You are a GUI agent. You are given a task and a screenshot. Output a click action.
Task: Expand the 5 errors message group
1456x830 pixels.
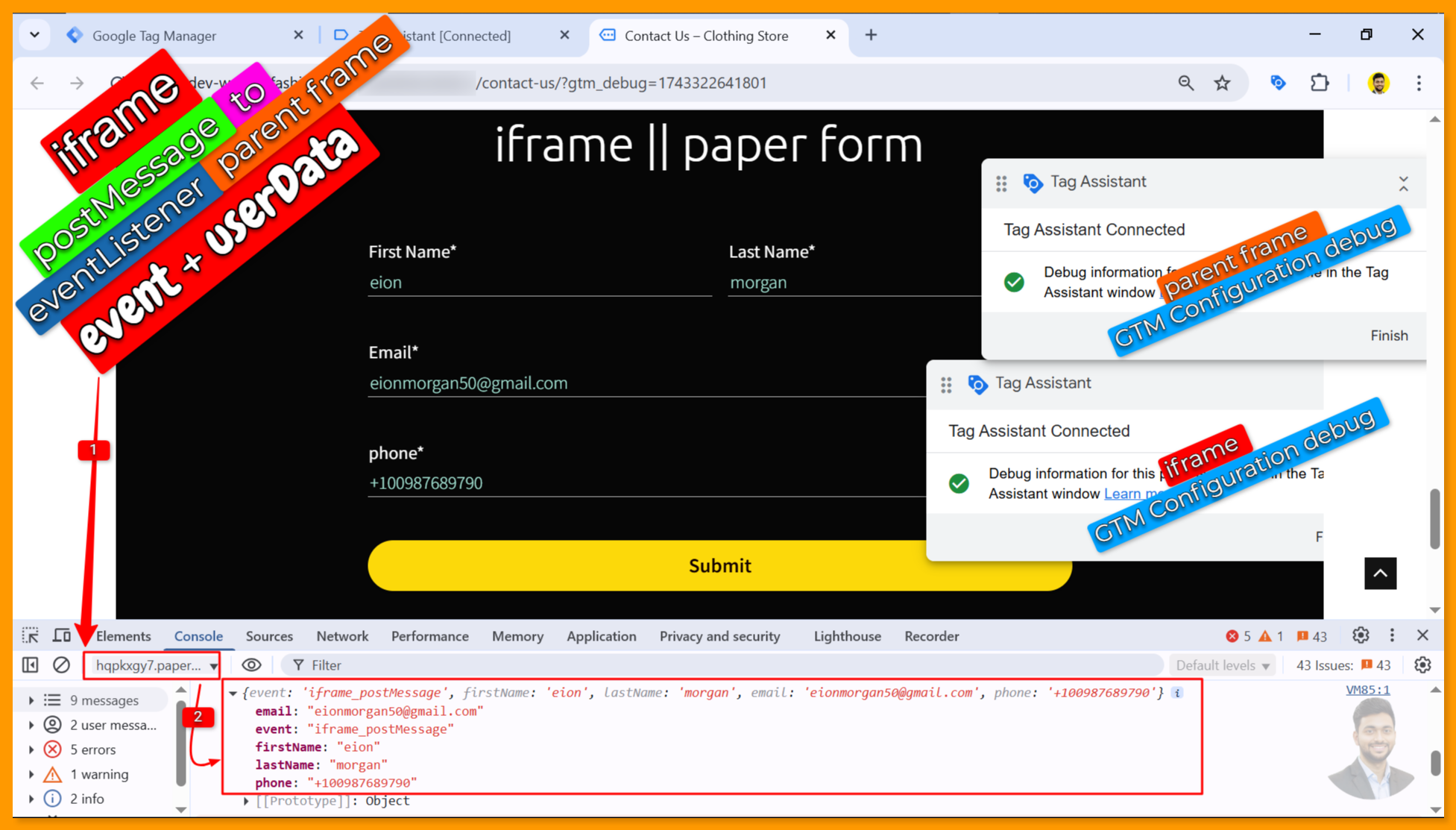[x=31, y=749]
